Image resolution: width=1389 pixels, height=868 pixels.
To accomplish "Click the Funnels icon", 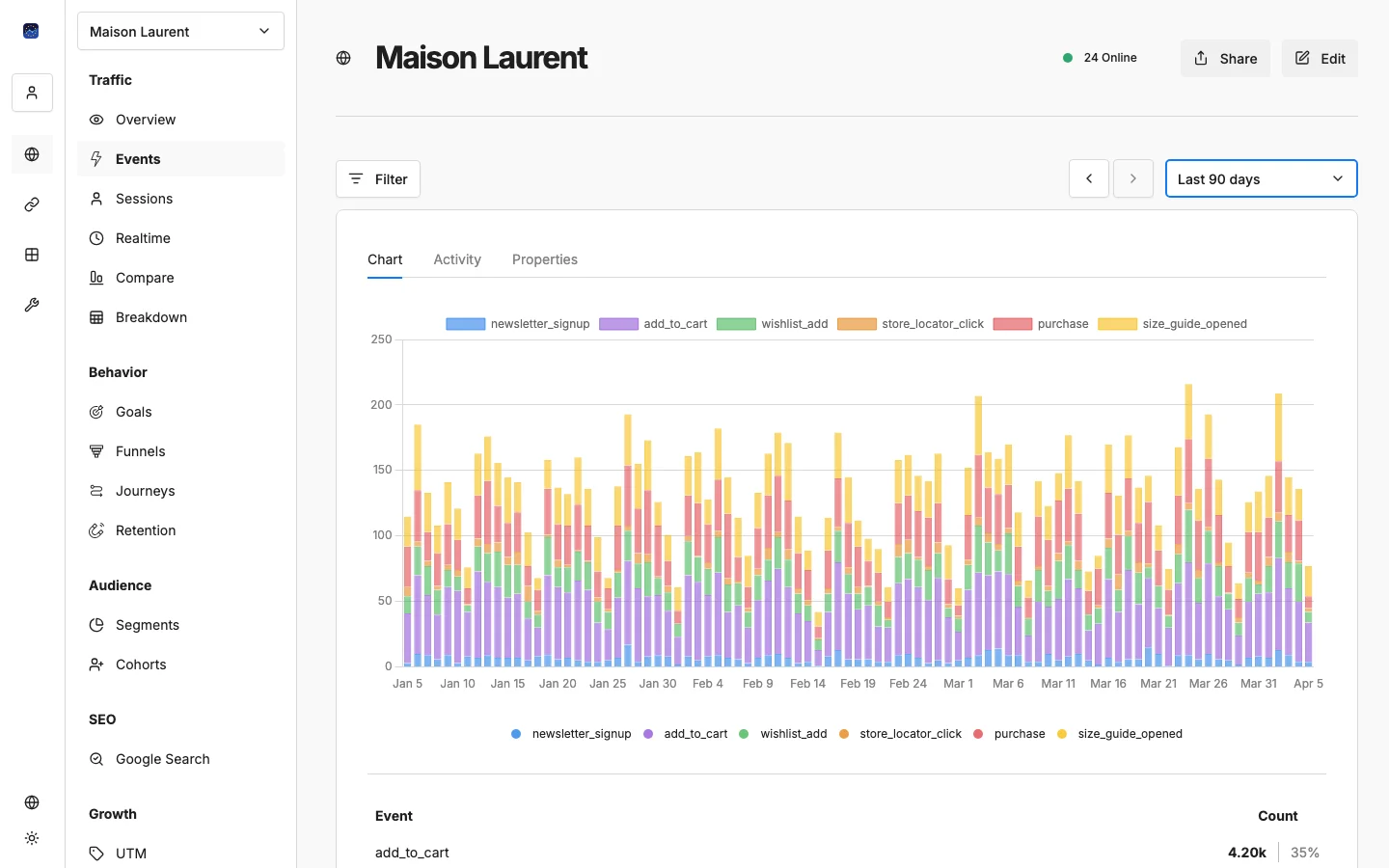I will (x=96, y=451).
